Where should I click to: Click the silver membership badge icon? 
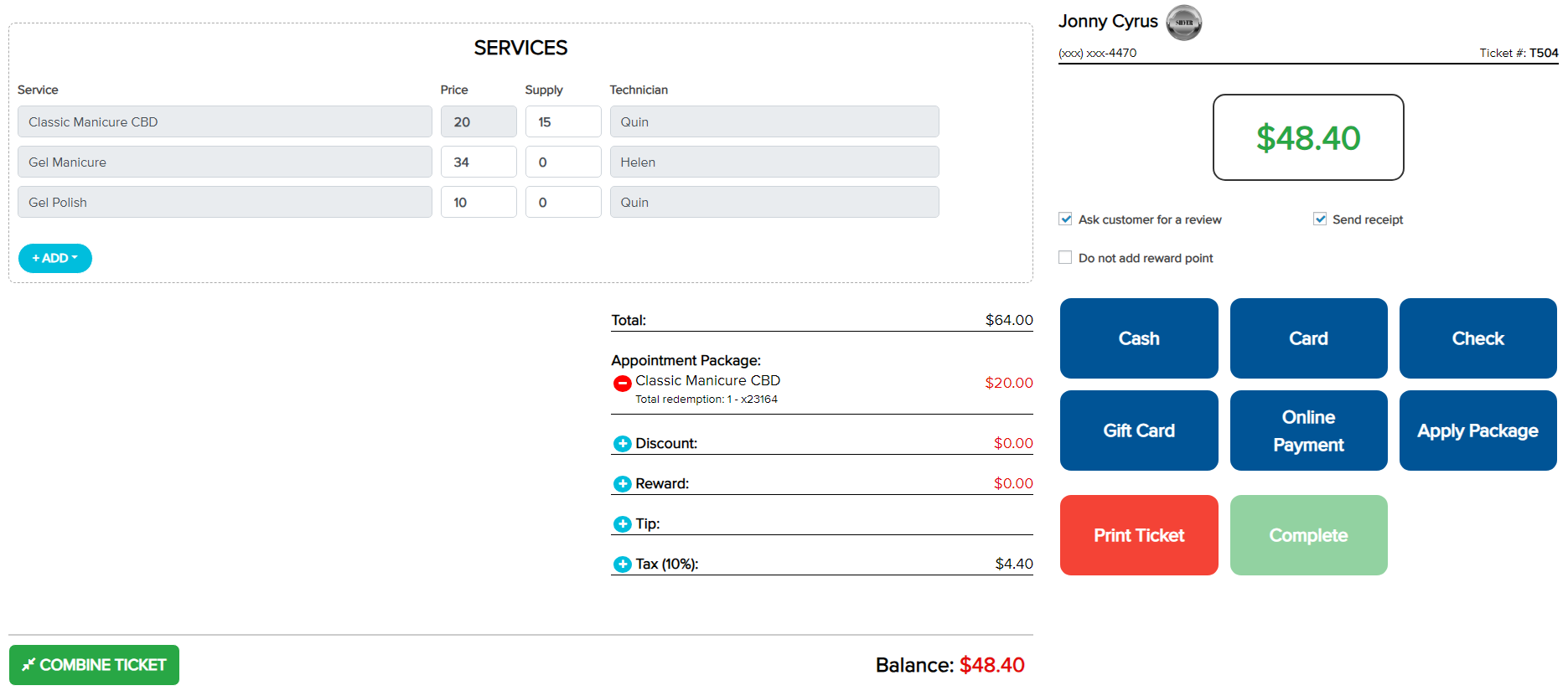1183,23
